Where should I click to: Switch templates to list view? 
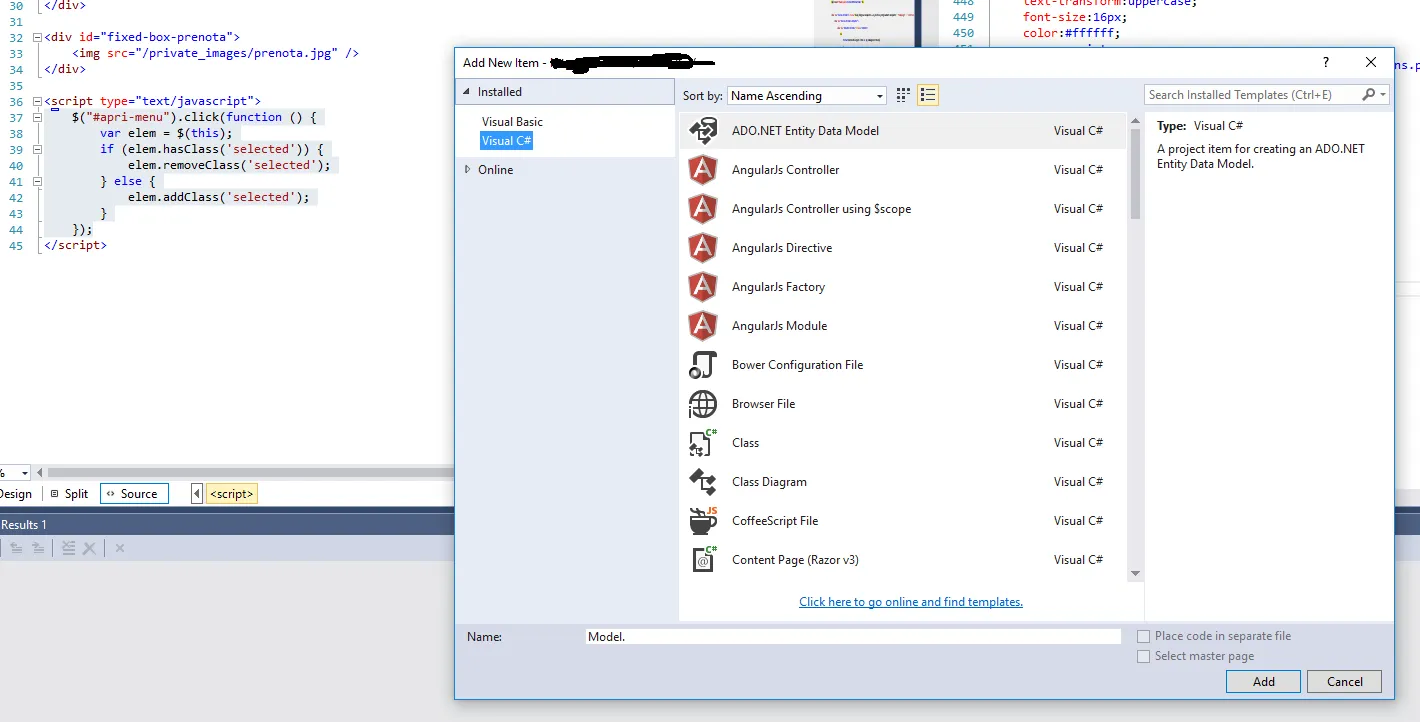tap(928, 95)
